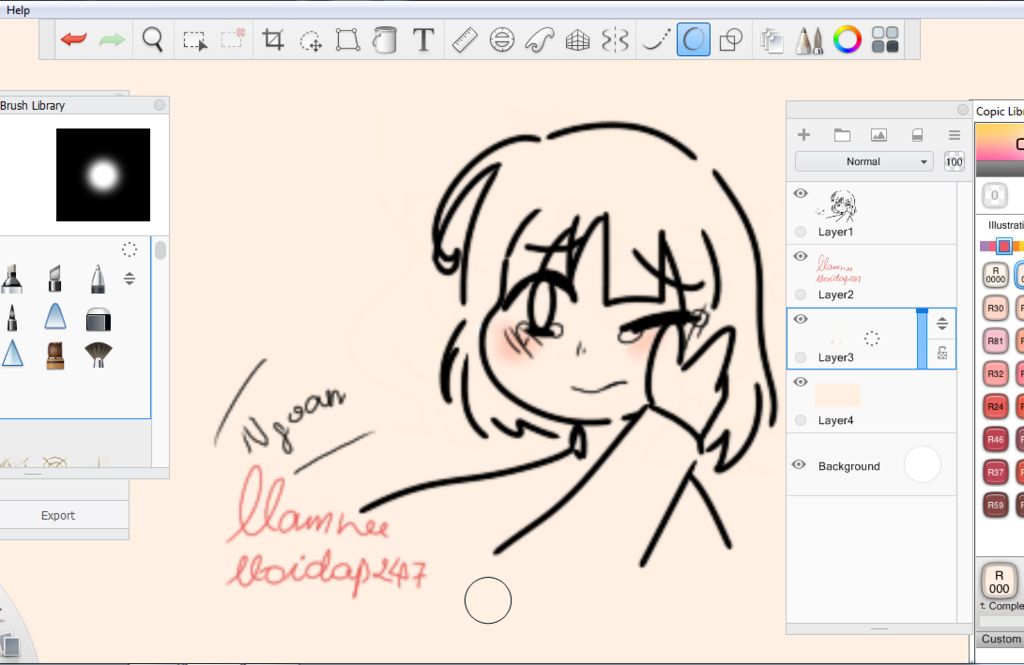Viewport: 1024px width, 665px height.
Task: Toggle the lock circle on Layer2
Action: (801, 295)
